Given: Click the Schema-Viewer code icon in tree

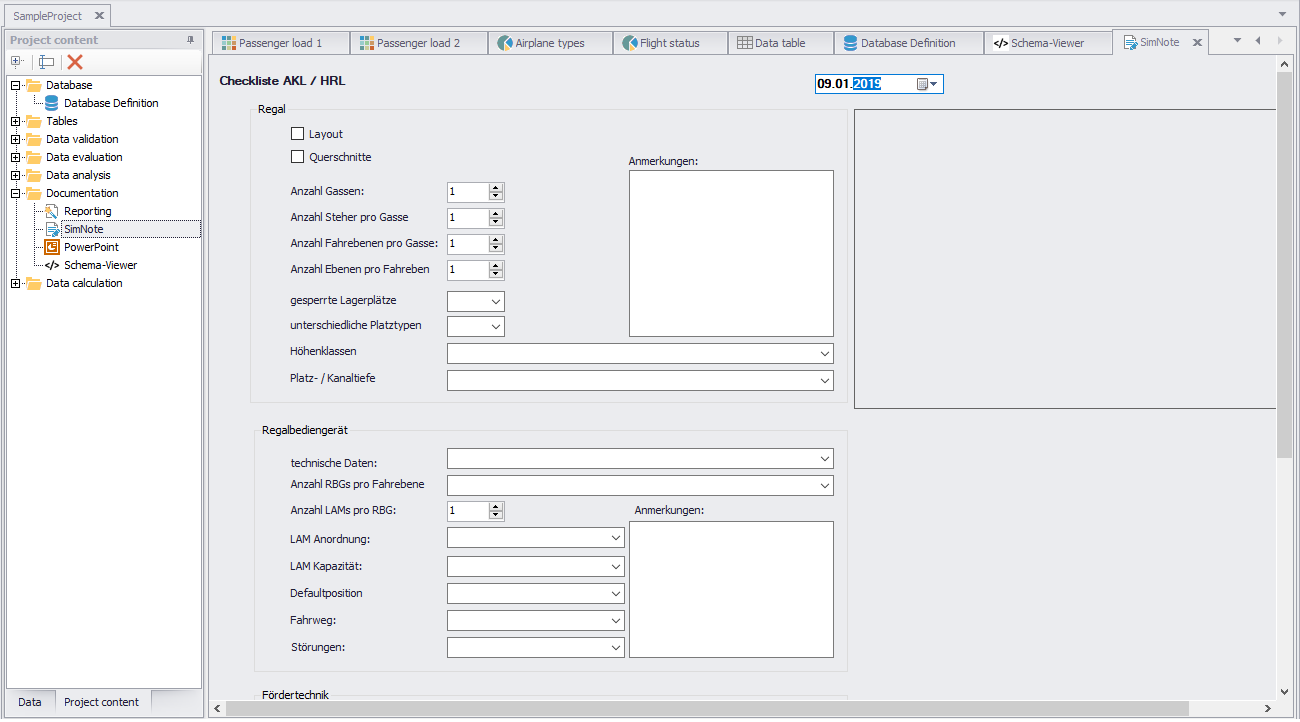Looking at the screenshot, I should pyautogui.click(x=53, y=265).
